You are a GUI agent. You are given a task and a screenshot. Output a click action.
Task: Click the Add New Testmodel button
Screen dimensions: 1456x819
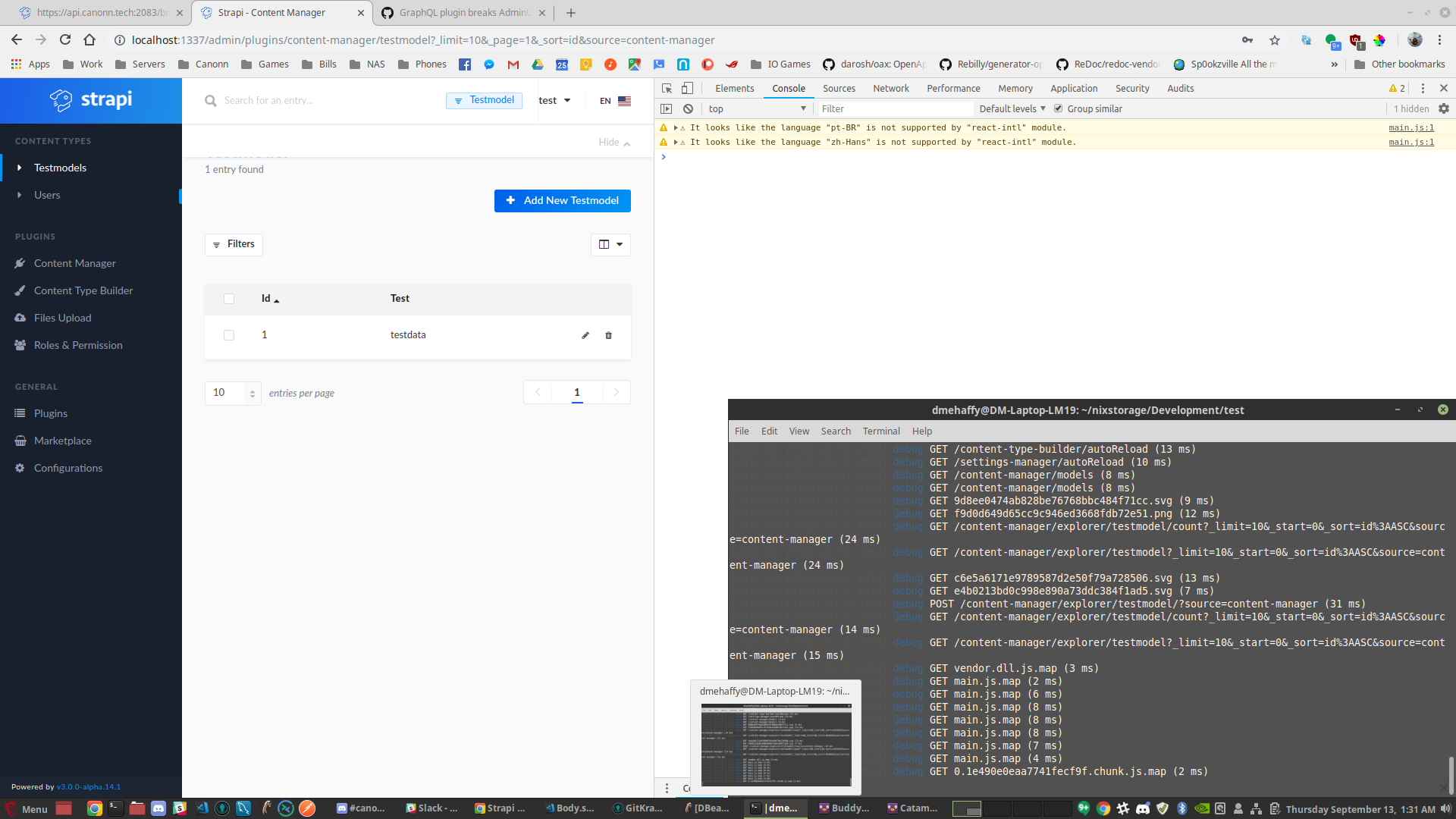(562, 200)
